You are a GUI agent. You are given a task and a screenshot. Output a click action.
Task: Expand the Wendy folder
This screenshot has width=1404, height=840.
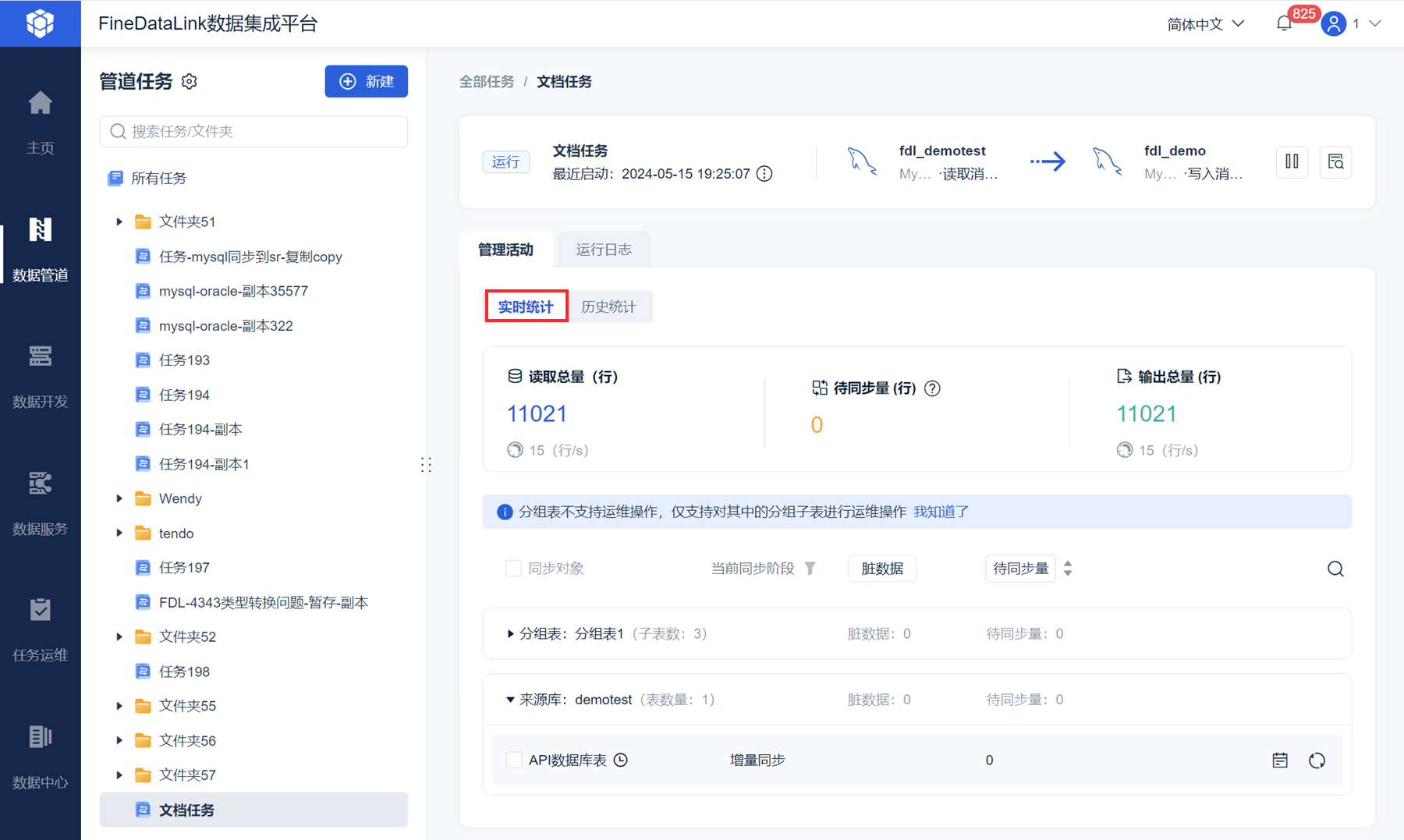(x=119, y=498)
